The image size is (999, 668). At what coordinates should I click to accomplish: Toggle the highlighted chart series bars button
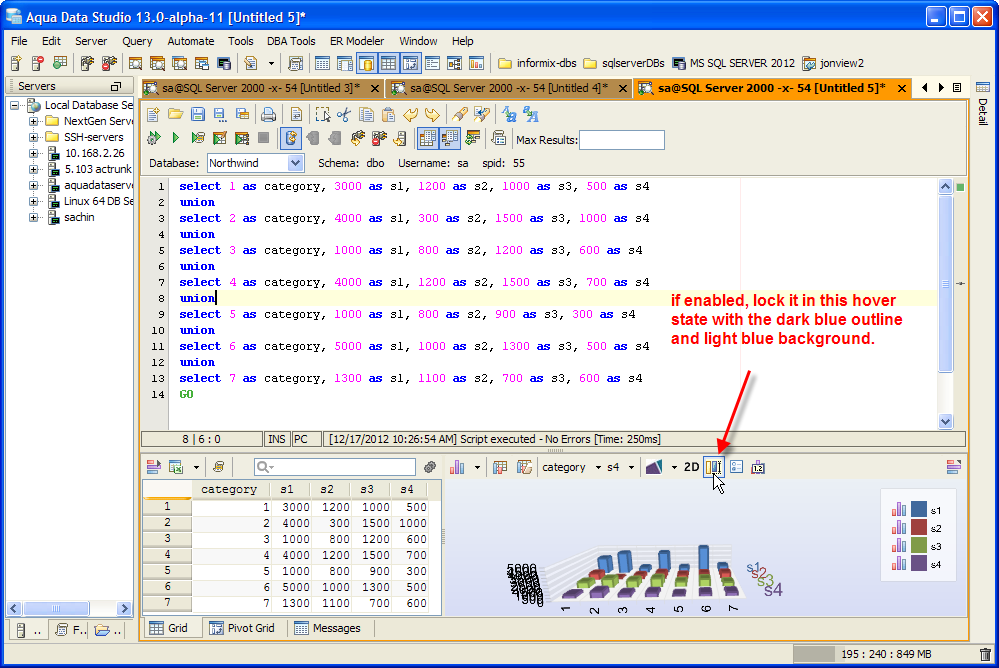click(x=714, y=467)
